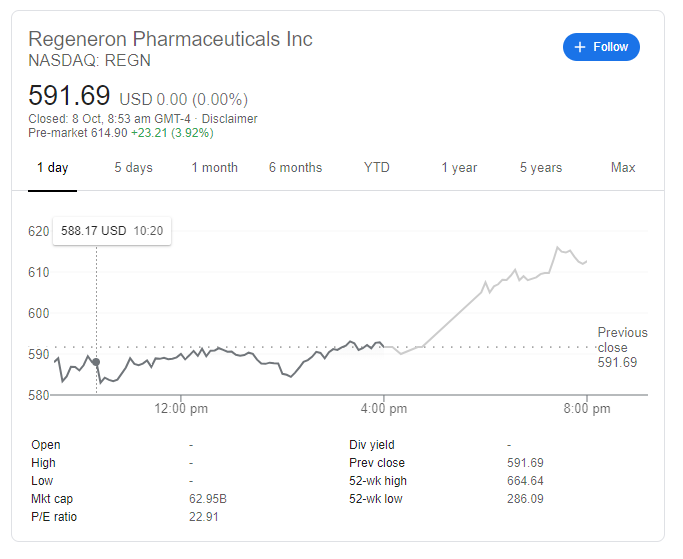The width and height of the screenshot is (683, 559).
Task: Select the 1 day tab
Action: (x=52, y=168)
